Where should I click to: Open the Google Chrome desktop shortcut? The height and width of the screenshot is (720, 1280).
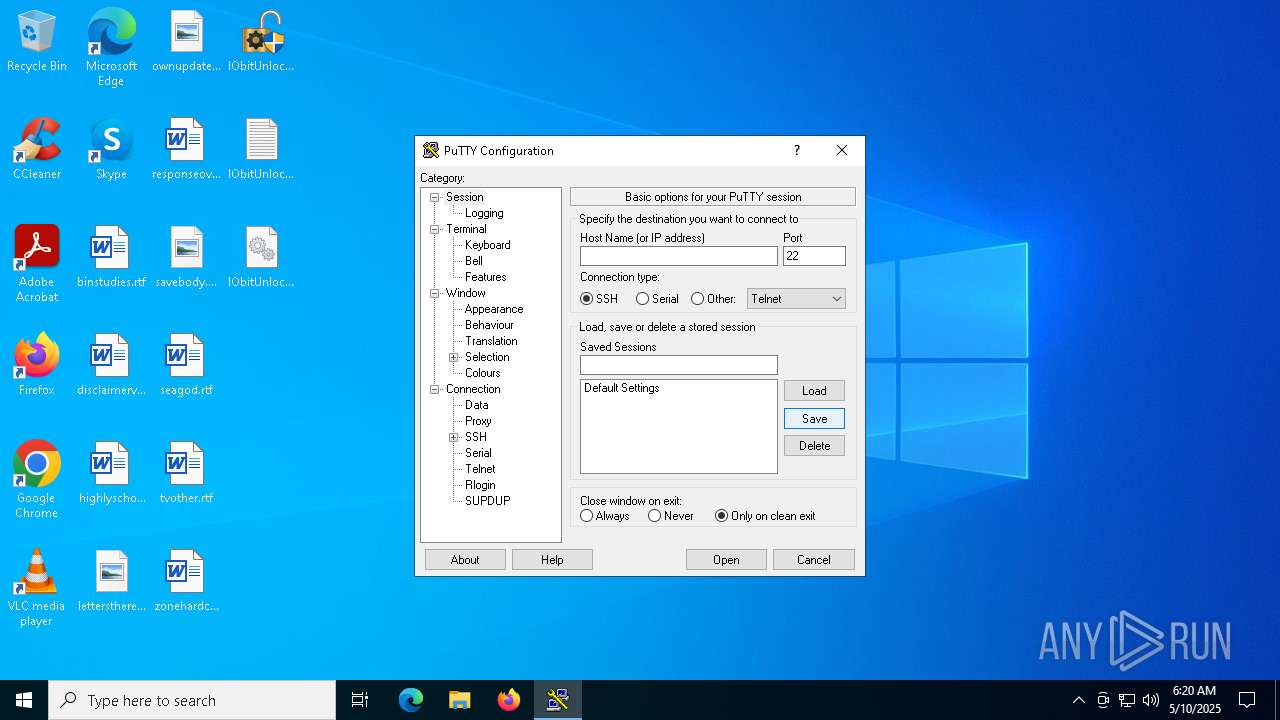[37, 480]
